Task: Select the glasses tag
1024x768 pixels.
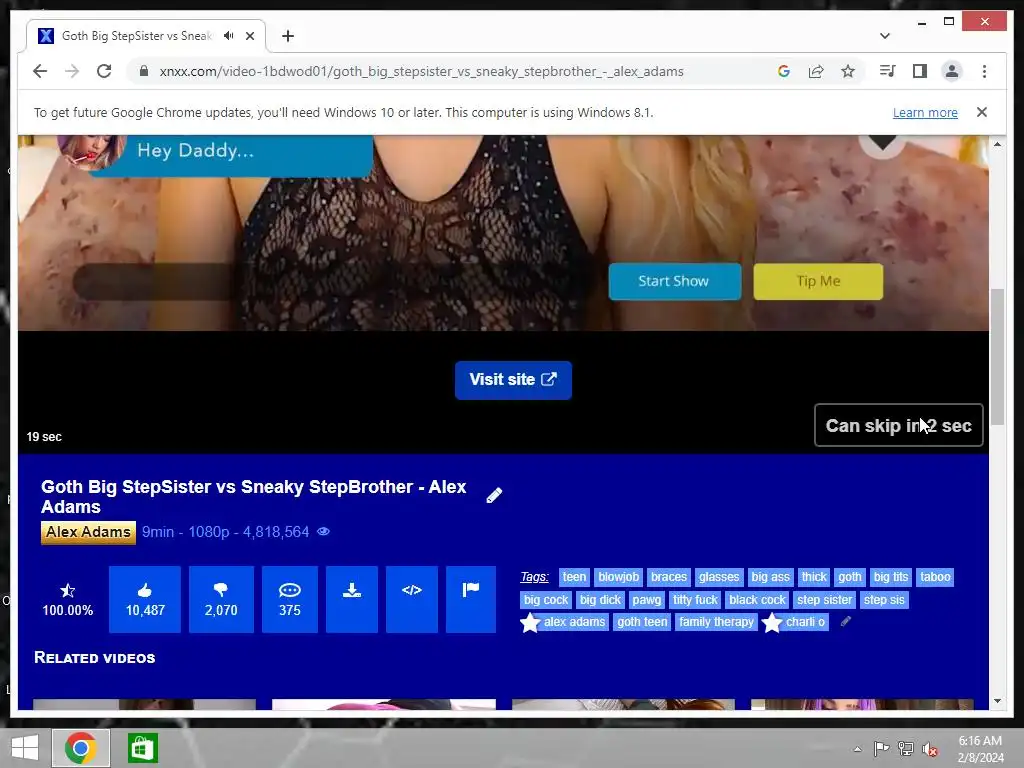Action: tap(718, 577)
